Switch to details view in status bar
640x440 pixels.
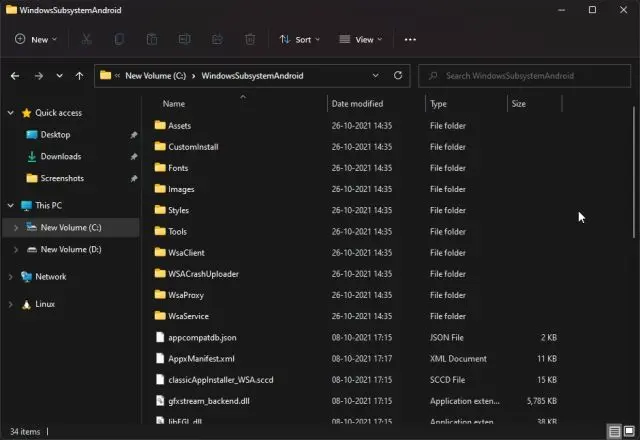point(612,432)
